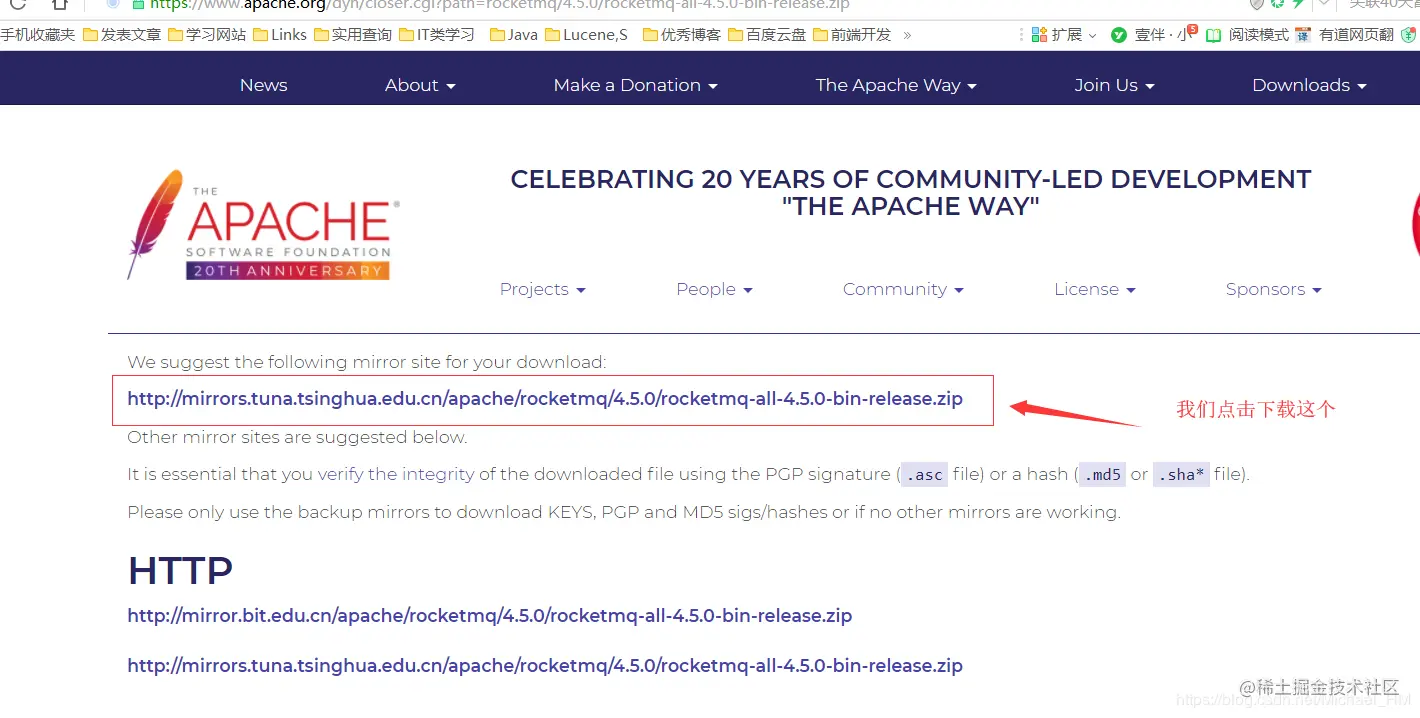This screenshot has height=718, width=1420.
Task: Open the Projects dropdown
Action: (x=543, y=289)
